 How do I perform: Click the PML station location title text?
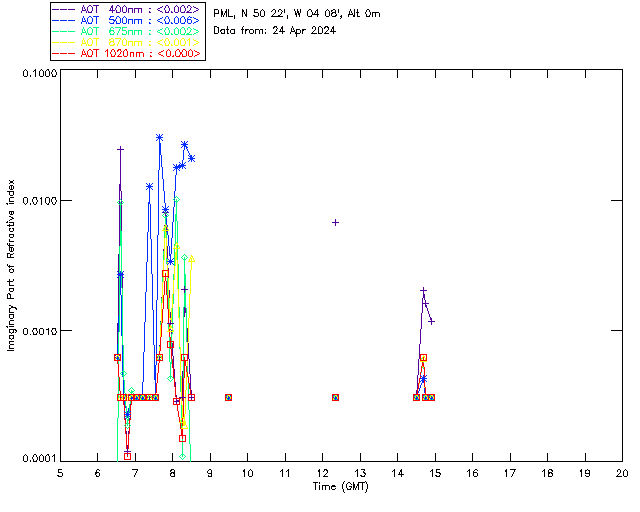point(297,14)
